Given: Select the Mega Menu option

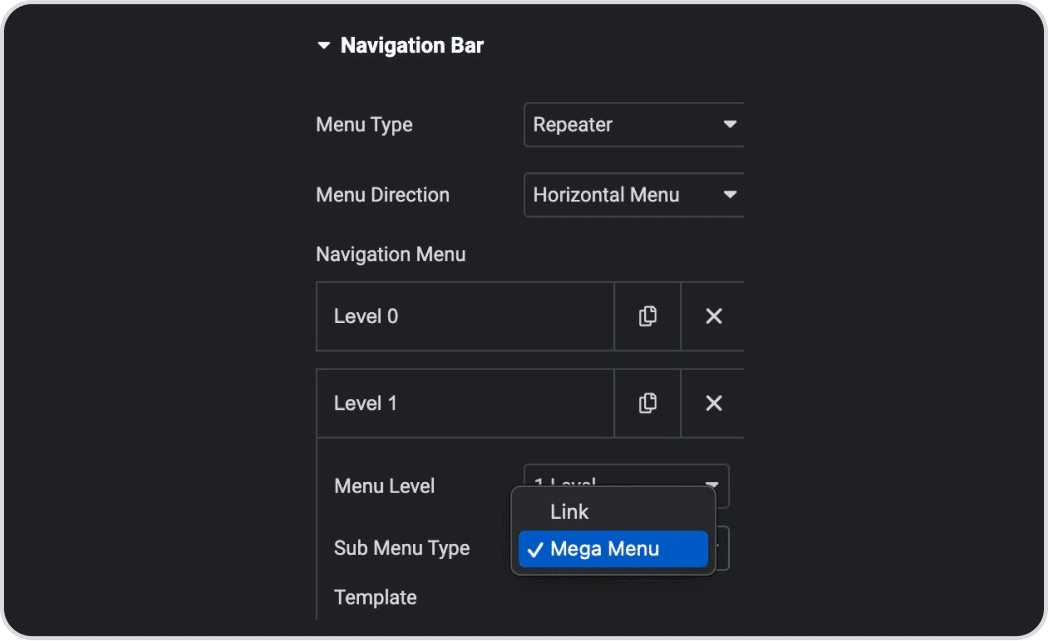Looking at the screenshot, I should [x=605, y=549].
